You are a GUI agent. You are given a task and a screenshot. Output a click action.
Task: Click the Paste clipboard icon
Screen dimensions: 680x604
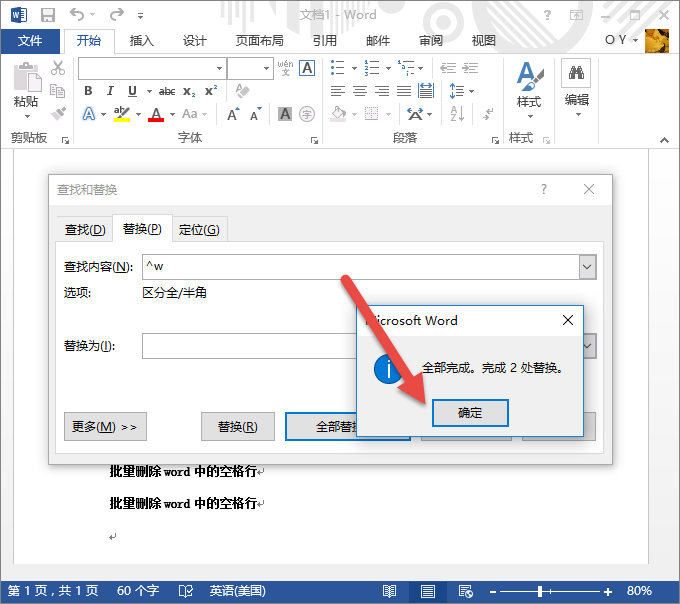[x=27, y=77]
